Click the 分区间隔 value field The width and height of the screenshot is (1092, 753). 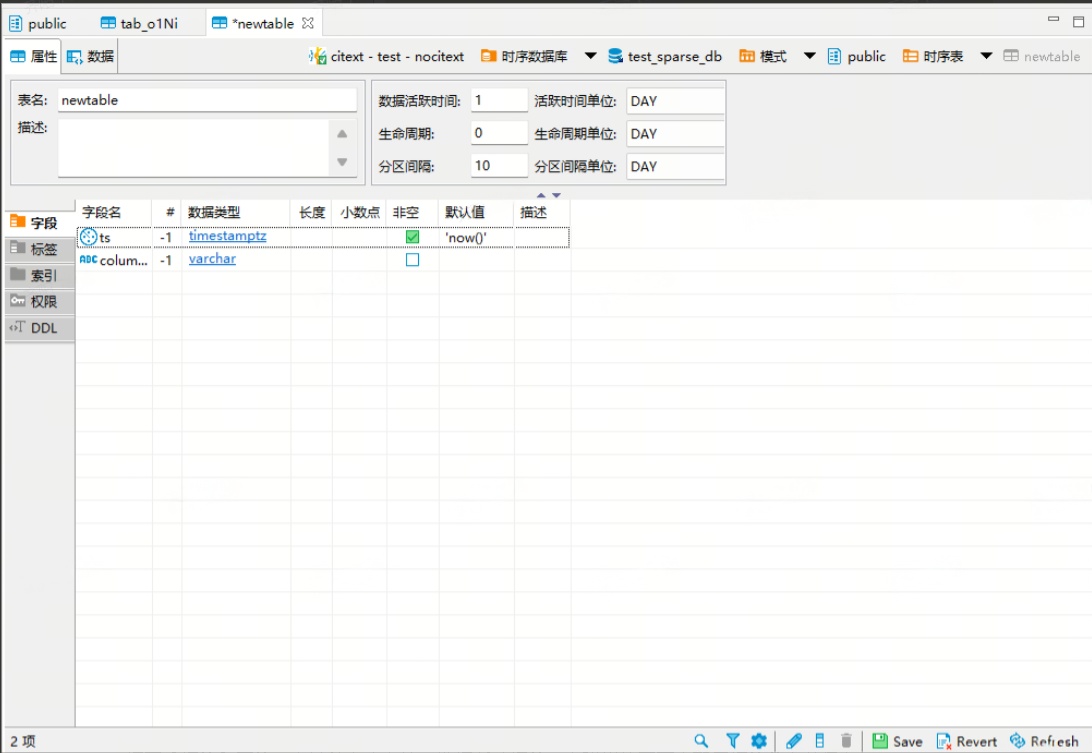(499, 166)
